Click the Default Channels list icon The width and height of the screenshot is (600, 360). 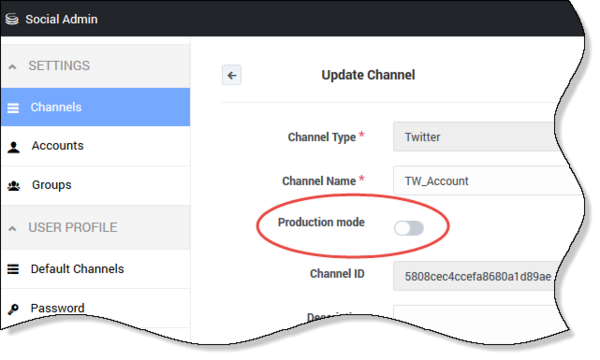point(13,269)
